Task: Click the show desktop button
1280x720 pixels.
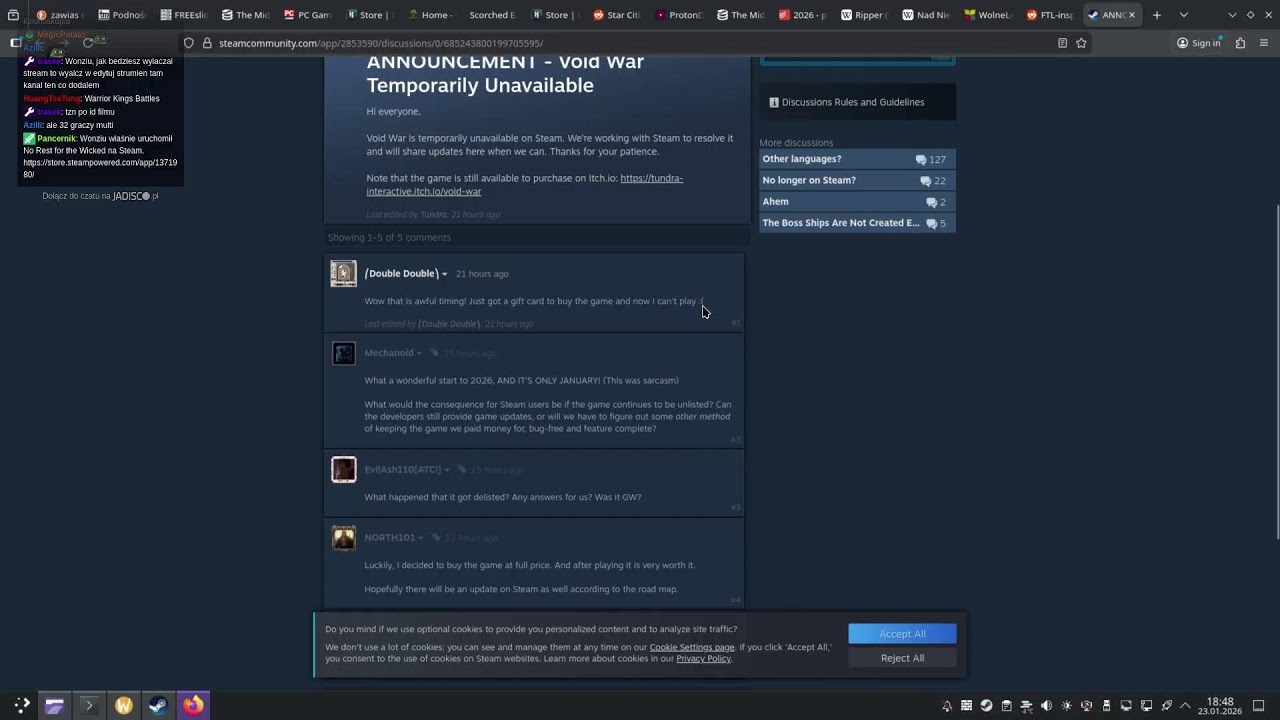Action: pos(1259,706)
